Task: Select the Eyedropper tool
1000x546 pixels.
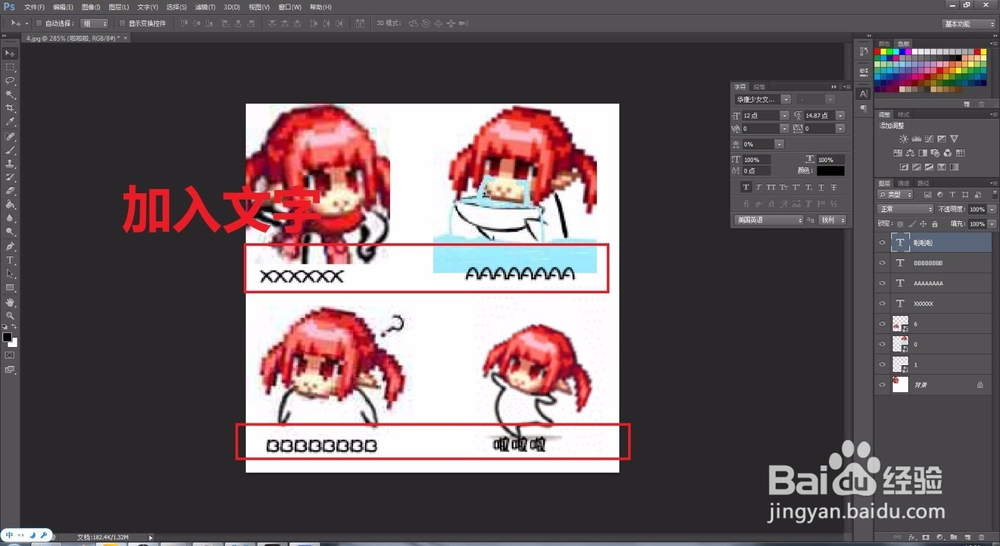Action: (x=10, y=122)
